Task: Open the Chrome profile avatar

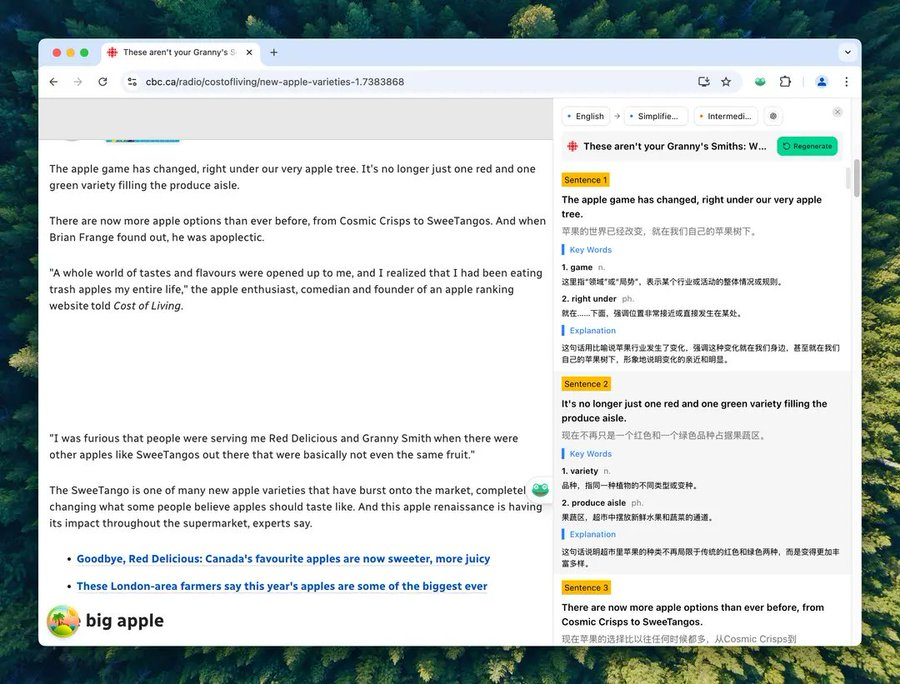Action: tap(822, 82)
